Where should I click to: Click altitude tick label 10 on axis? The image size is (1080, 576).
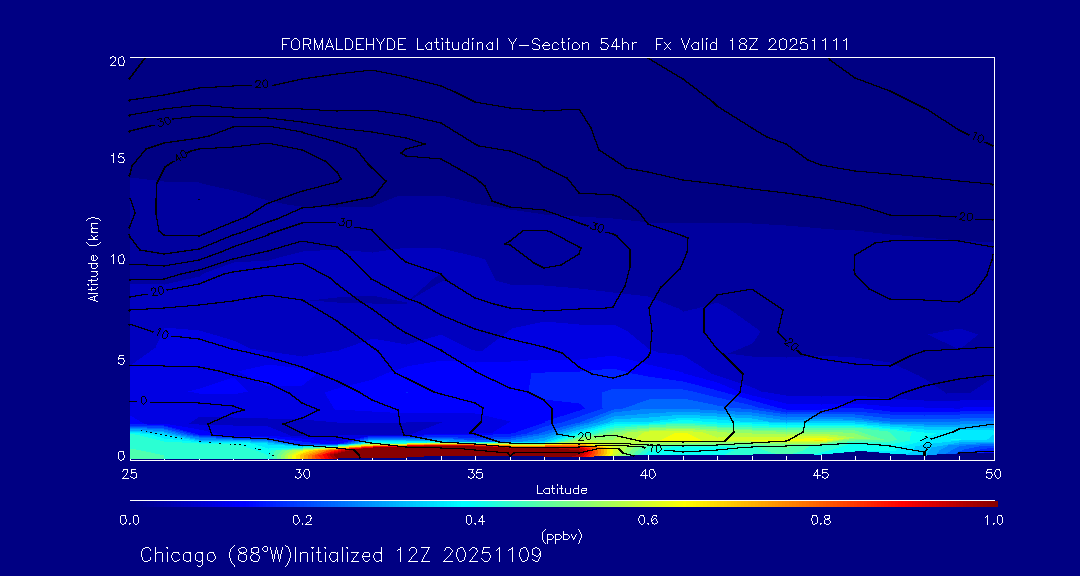pyautogui.click(x=116, y=260)
